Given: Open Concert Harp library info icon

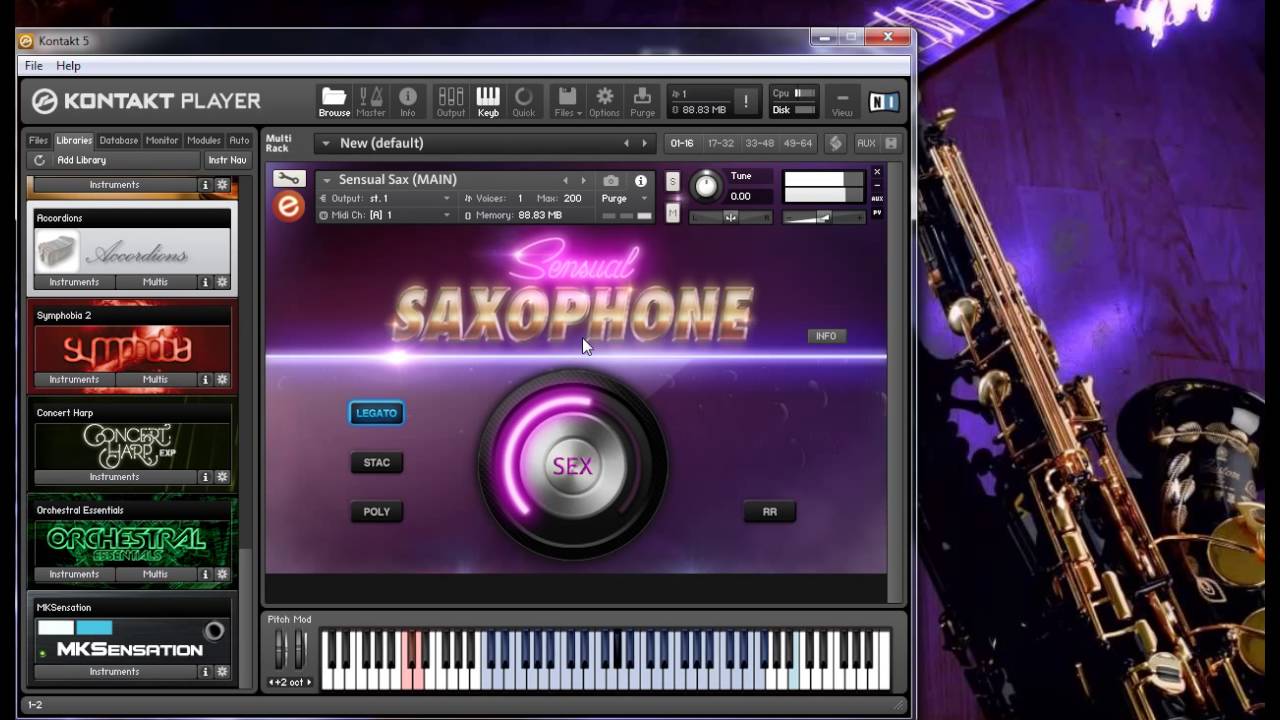Looking at the screenshot, I should 205,477.
